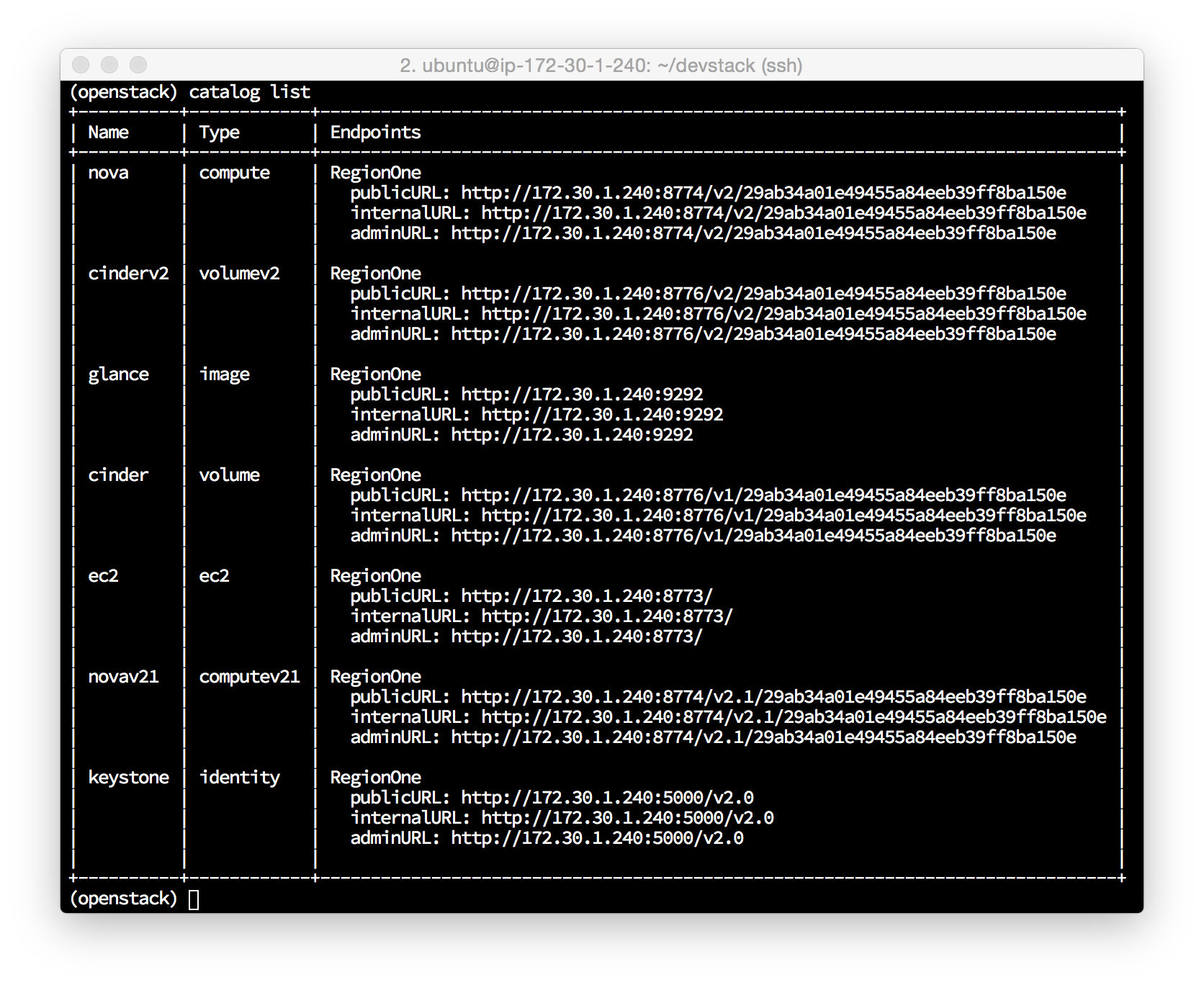Screen dimensions: 1204x985
Task: Click the Endpoints column header
Action: (x=375, y=132)
